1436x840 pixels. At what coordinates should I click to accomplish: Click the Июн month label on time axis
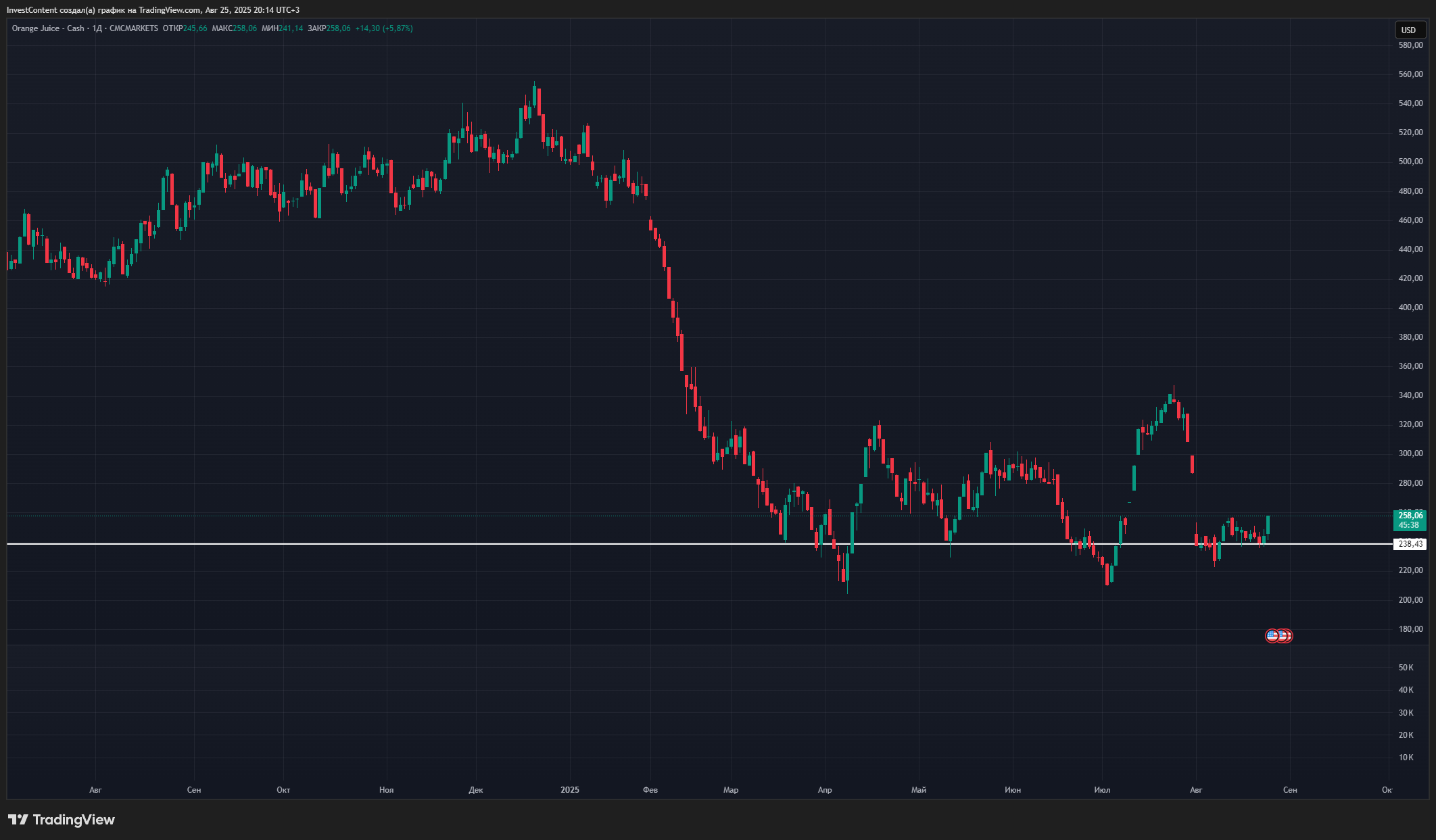[x=1013, y=790]
